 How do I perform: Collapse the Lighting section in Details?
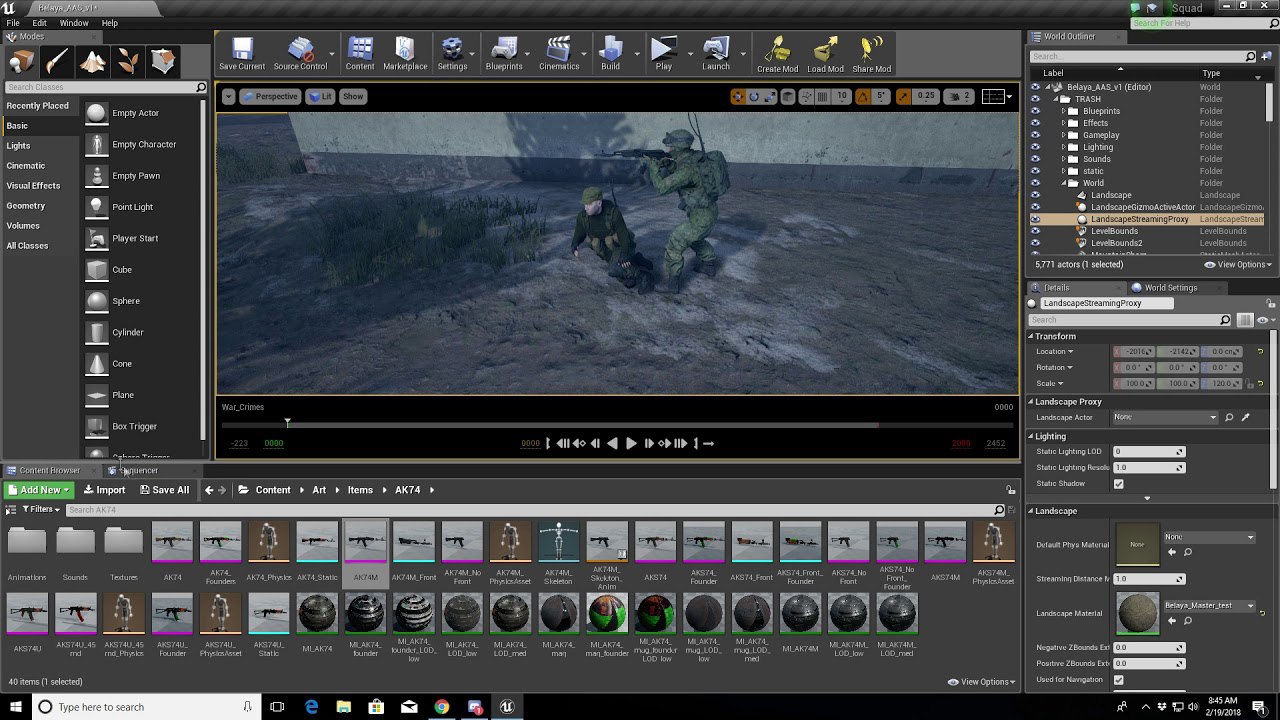1031,436
